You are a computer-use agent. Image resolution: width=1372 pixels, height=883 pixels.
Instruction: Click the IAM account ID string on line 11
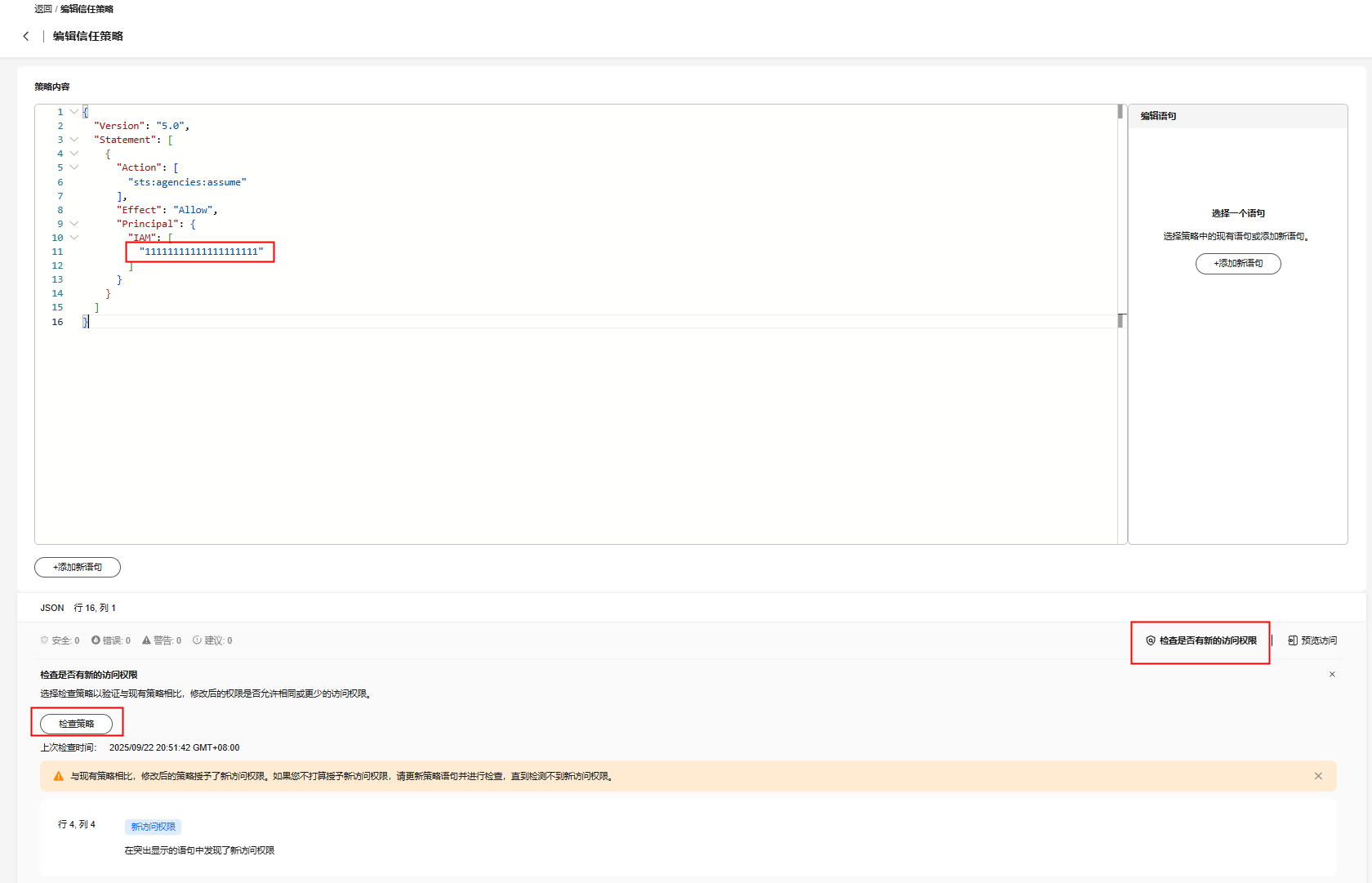[x=201, y=252]
